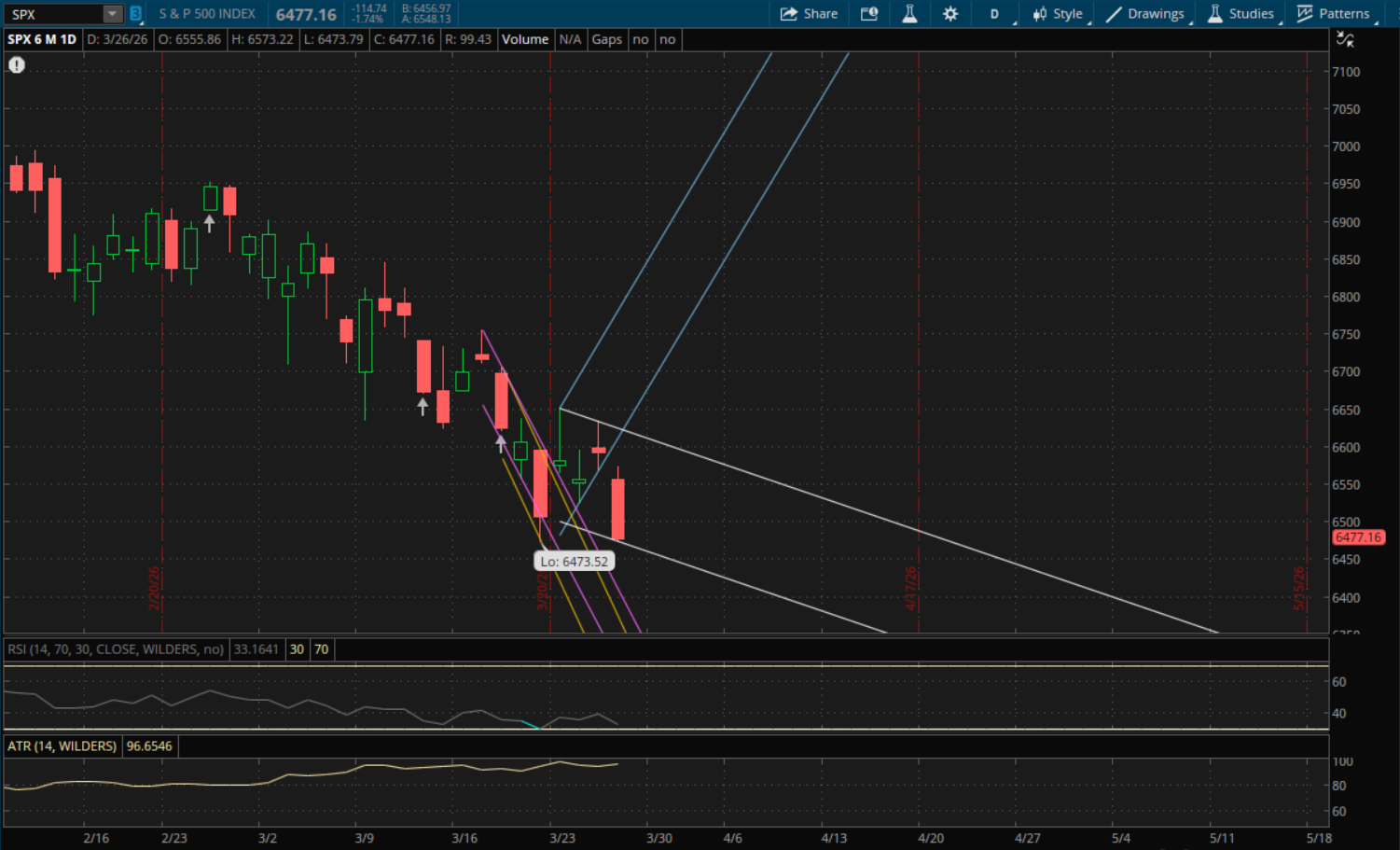The image size is (1400, 850).
Task: Click the blue link number 3 icon
Action: pyautogui.click(x=135, y=14)
